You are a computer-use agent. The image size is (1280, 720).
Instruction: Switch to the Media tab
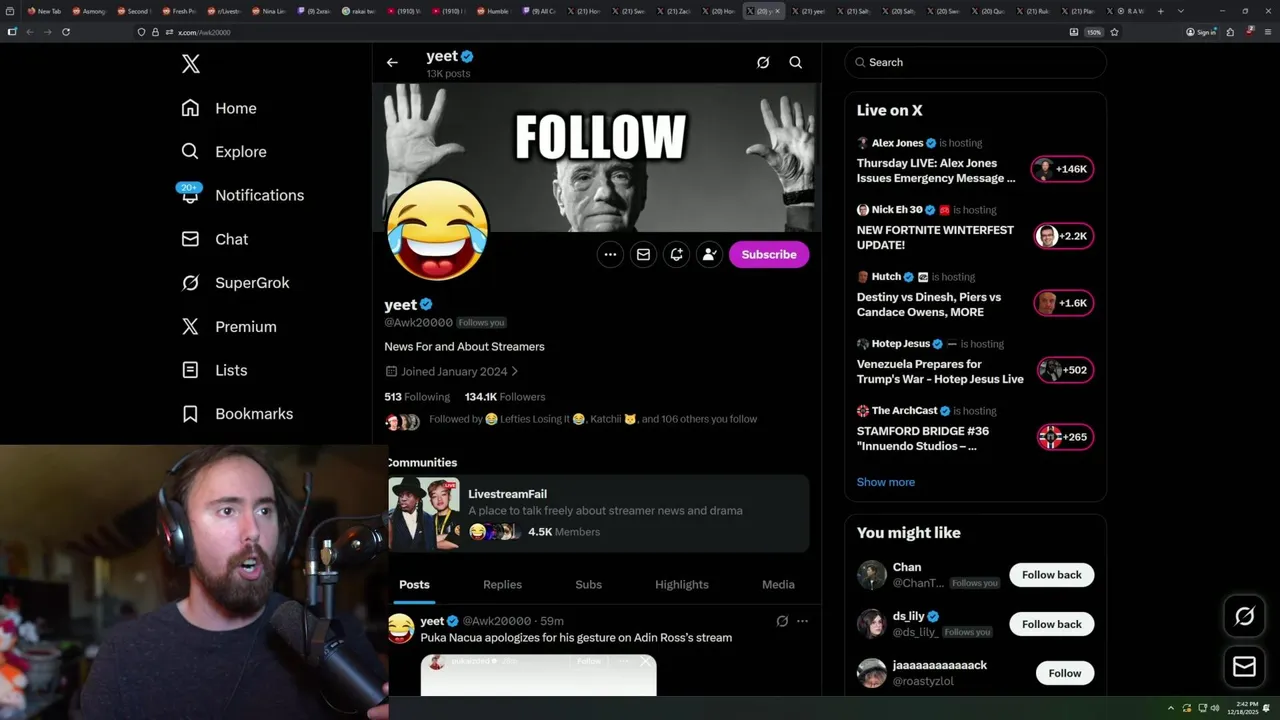778,585
